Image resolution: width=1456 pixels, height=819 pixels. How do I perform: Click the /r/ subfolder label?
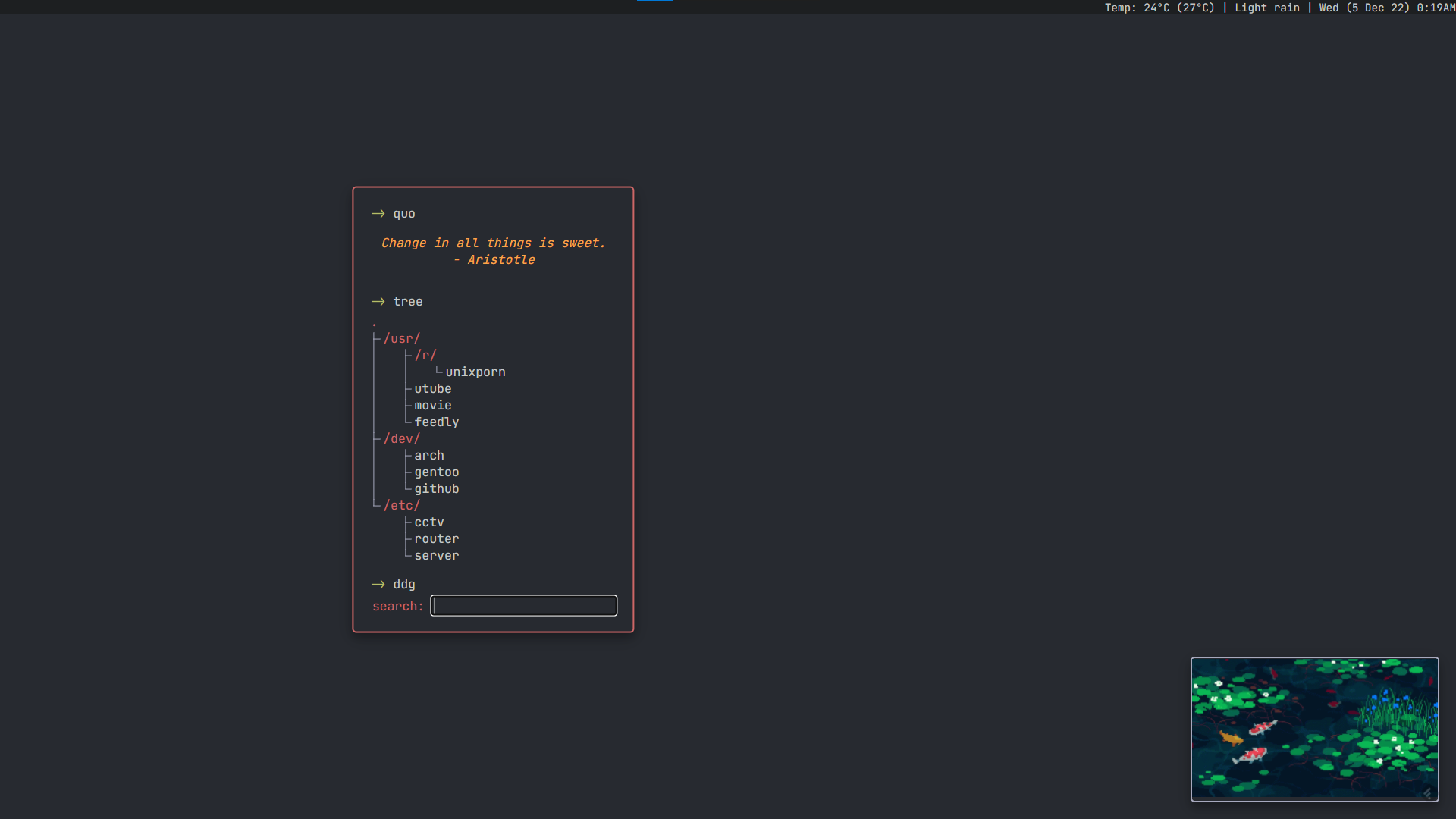tap(425, 355)
